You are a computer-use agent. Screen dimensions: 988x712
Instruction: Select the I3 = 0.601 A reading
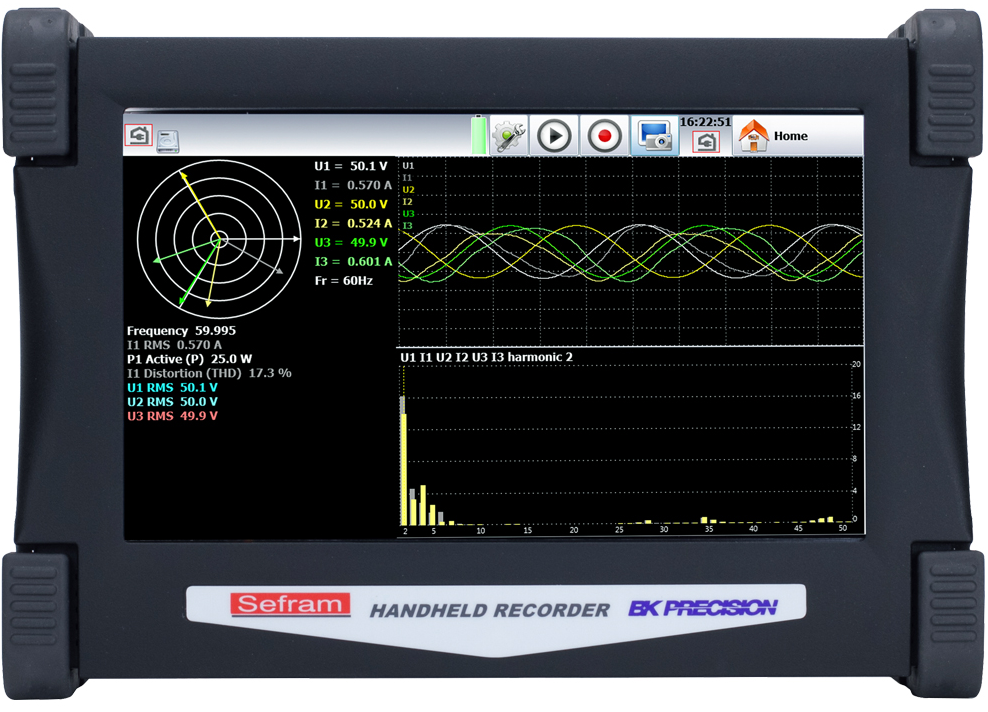[x=353, y=261]
